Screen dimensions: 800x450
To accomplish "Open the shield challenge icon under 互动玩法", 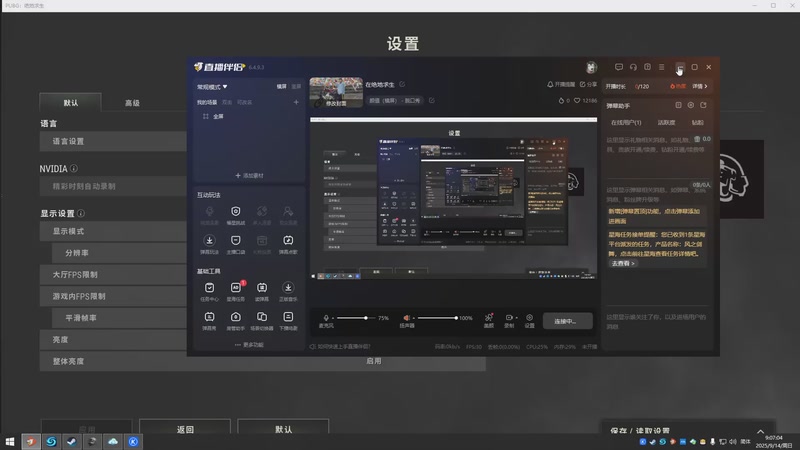I will coord(236,215).
